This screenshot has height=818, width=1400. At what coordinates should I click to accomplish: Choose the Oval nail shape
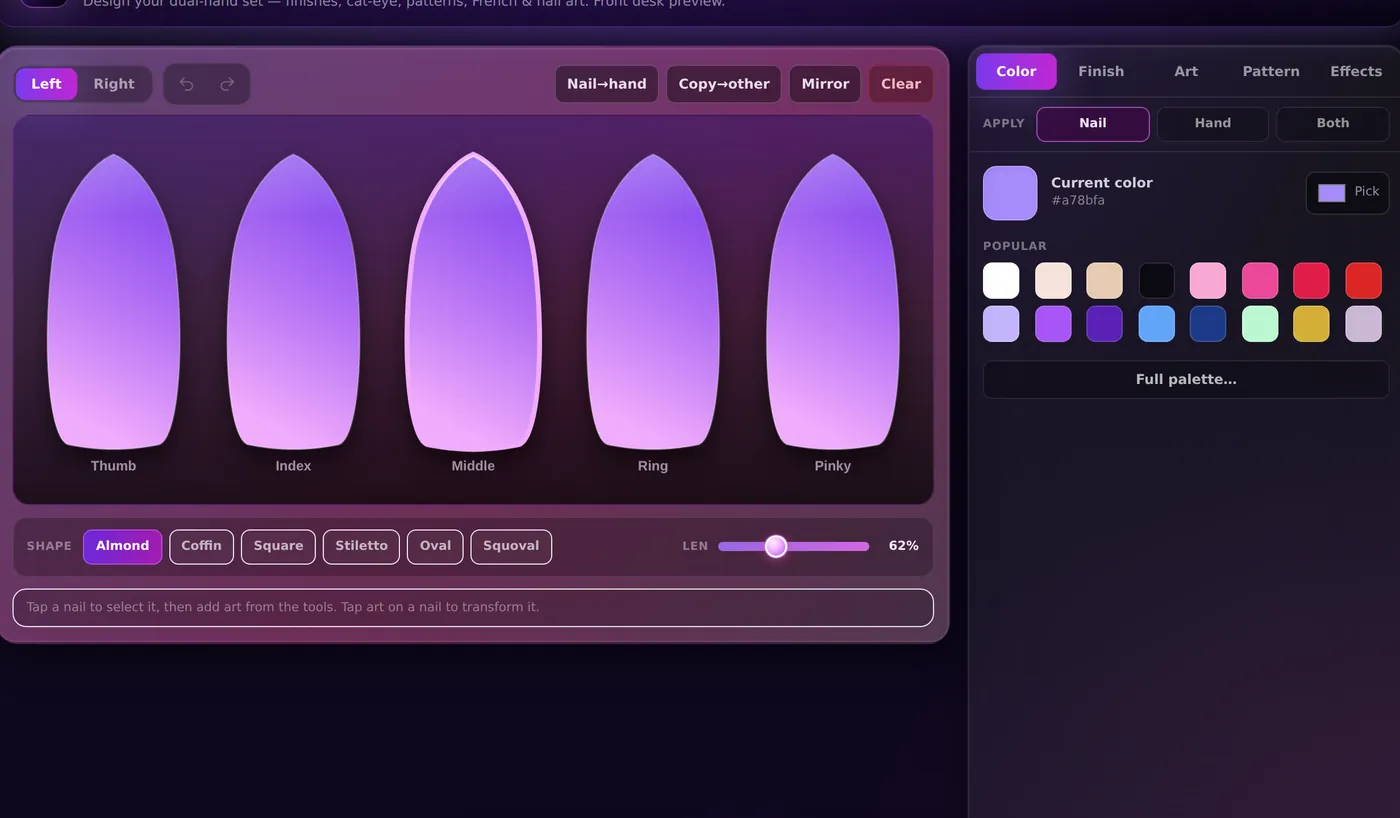click(435, 547)
